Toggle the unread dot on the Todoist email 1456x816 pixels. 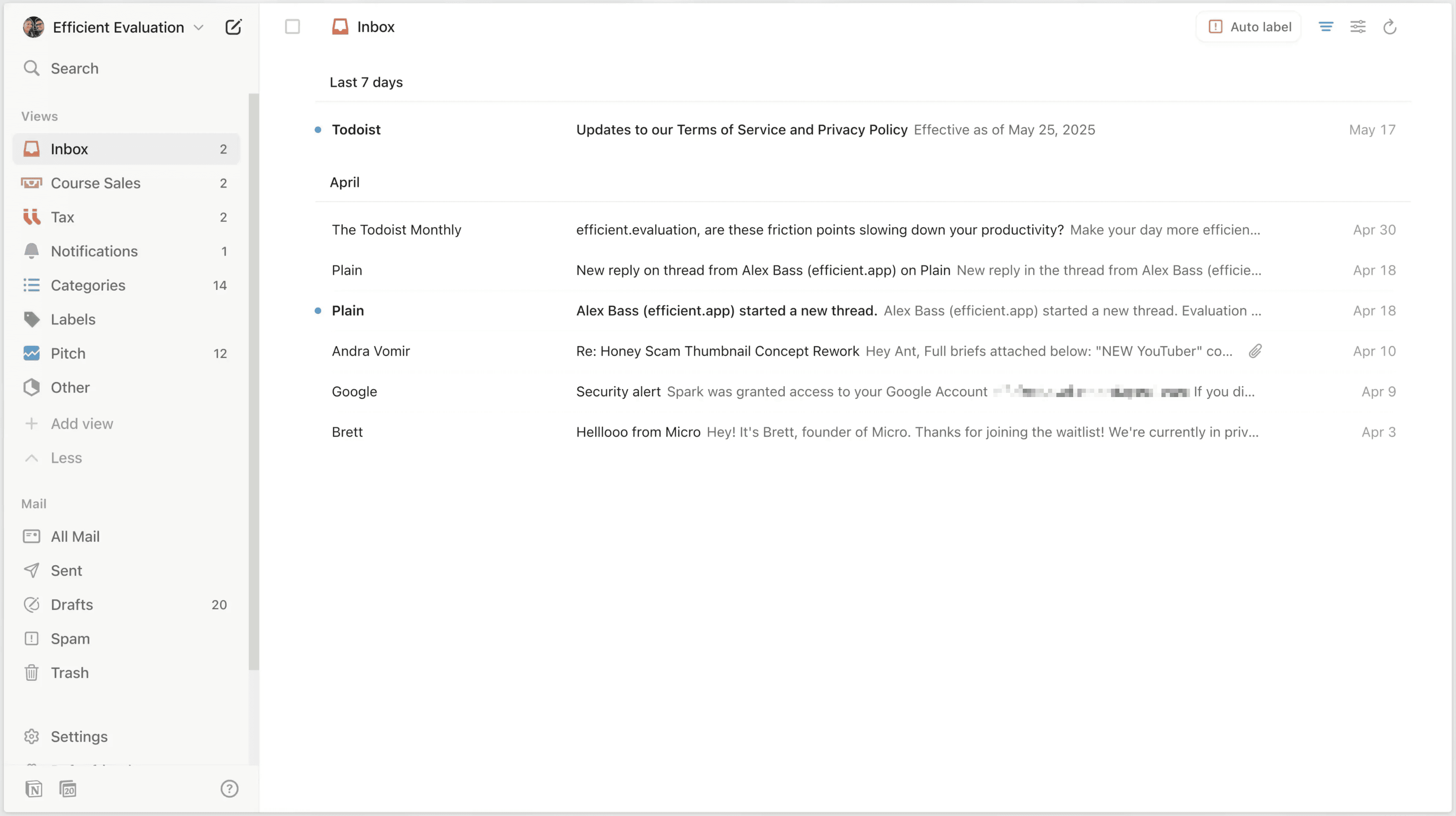(x=318, y=129)
